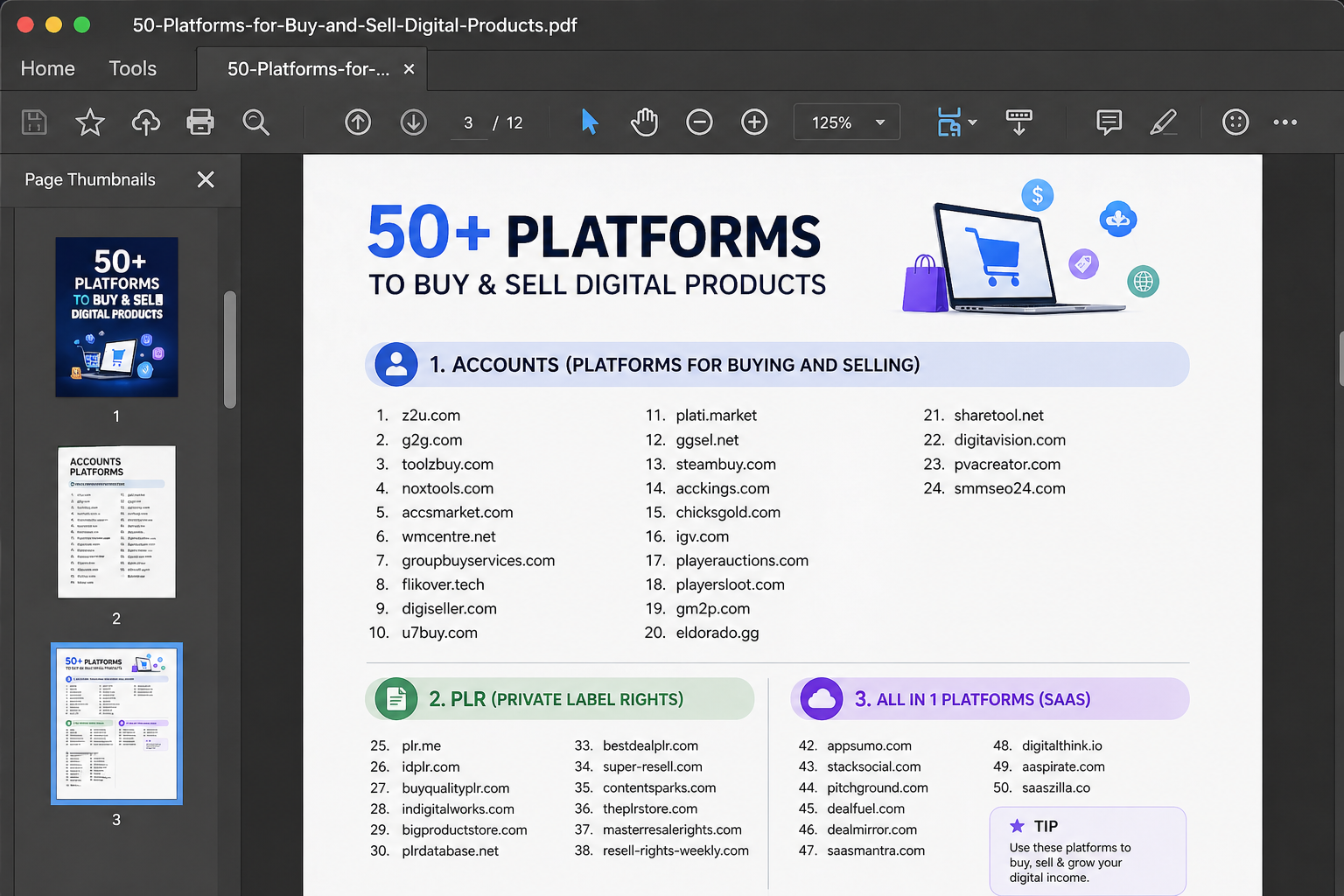
Task: Click the g2g.com entry
Action: pos(431,440)
